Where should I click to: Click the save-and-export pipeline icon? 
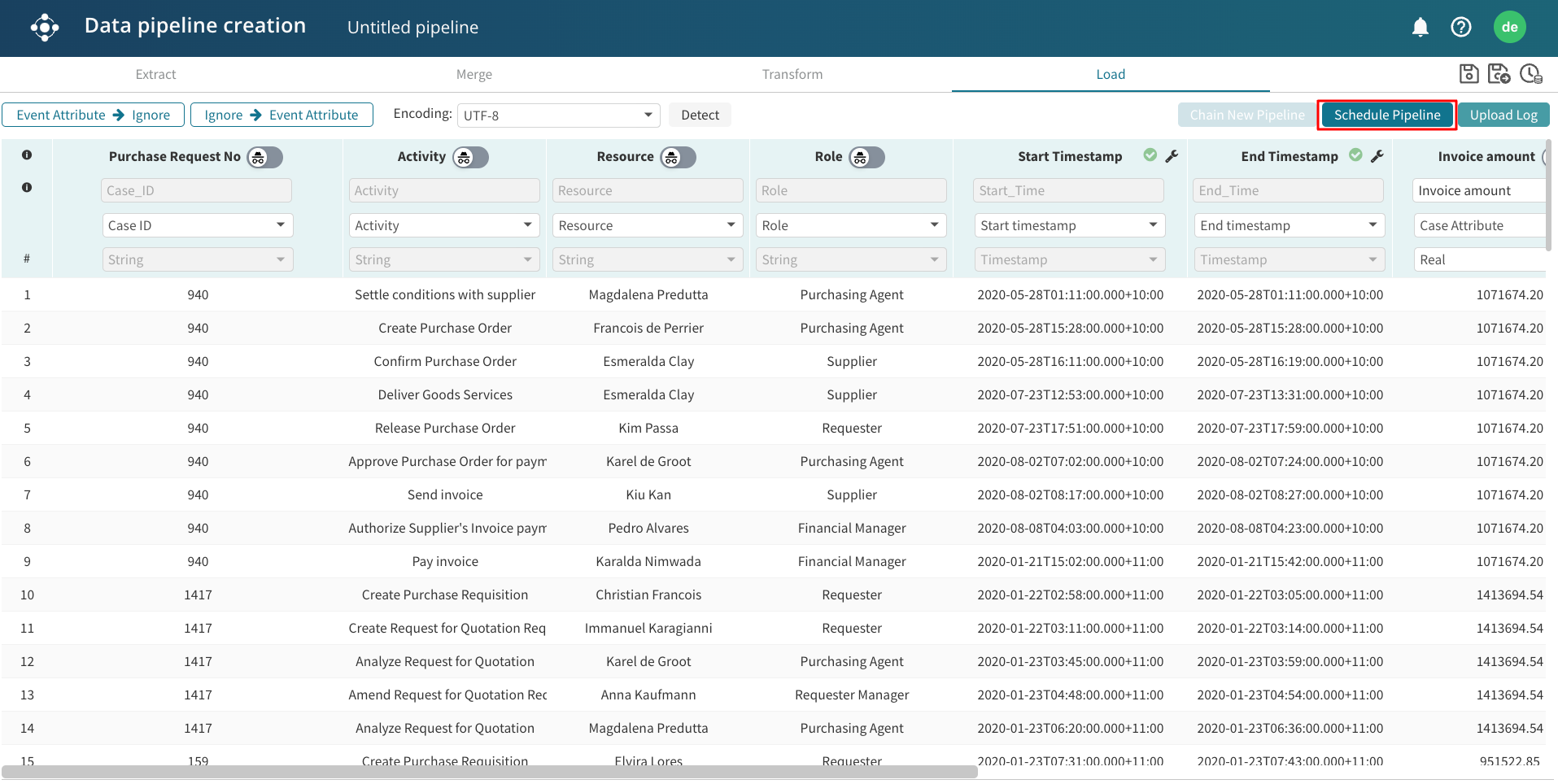click(x=1499, y=74)
